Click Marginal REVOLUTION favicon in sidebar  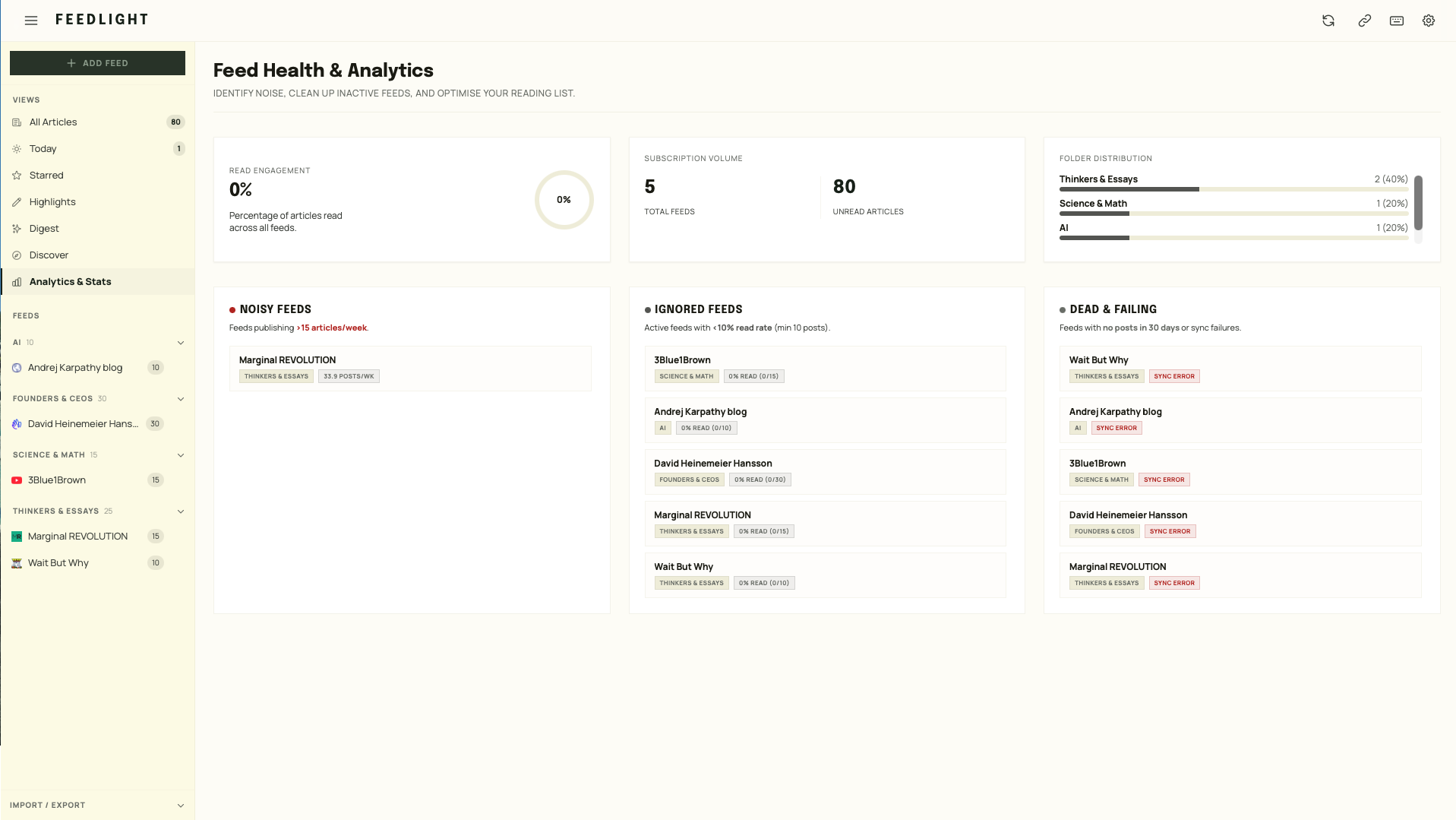click(x=17, y=537)
